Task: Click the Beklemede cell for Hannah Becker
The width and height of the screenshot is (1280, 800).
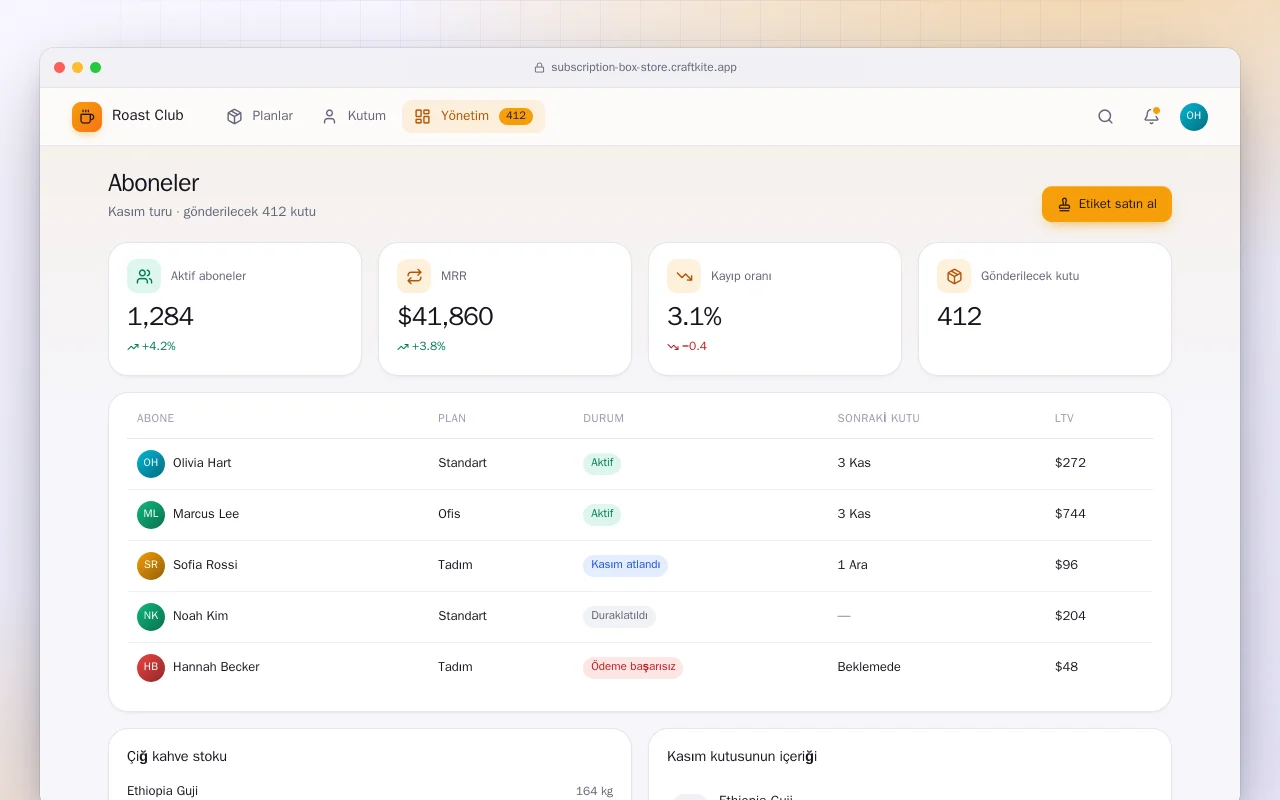Action: pos(869,667)
